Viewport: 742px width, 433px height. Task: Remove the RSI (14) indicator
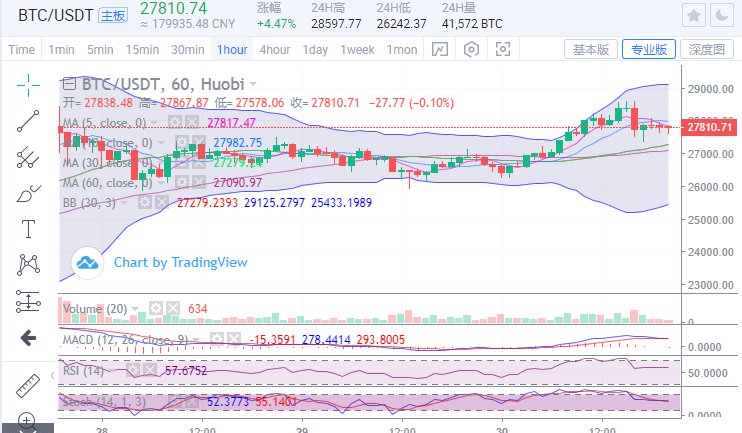[x=150, y=370]
